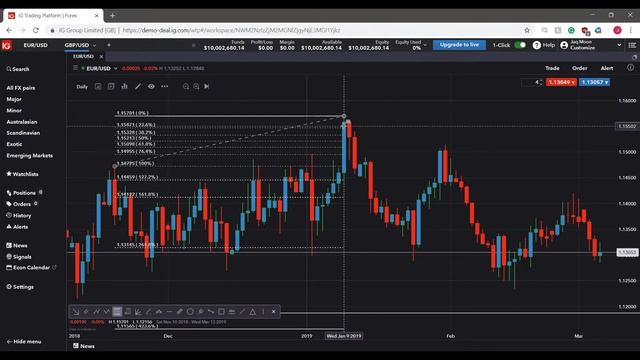This screenshot has height=360, width=640.
Task: Bookmark page with the star icon
Action: pos(527,30)
